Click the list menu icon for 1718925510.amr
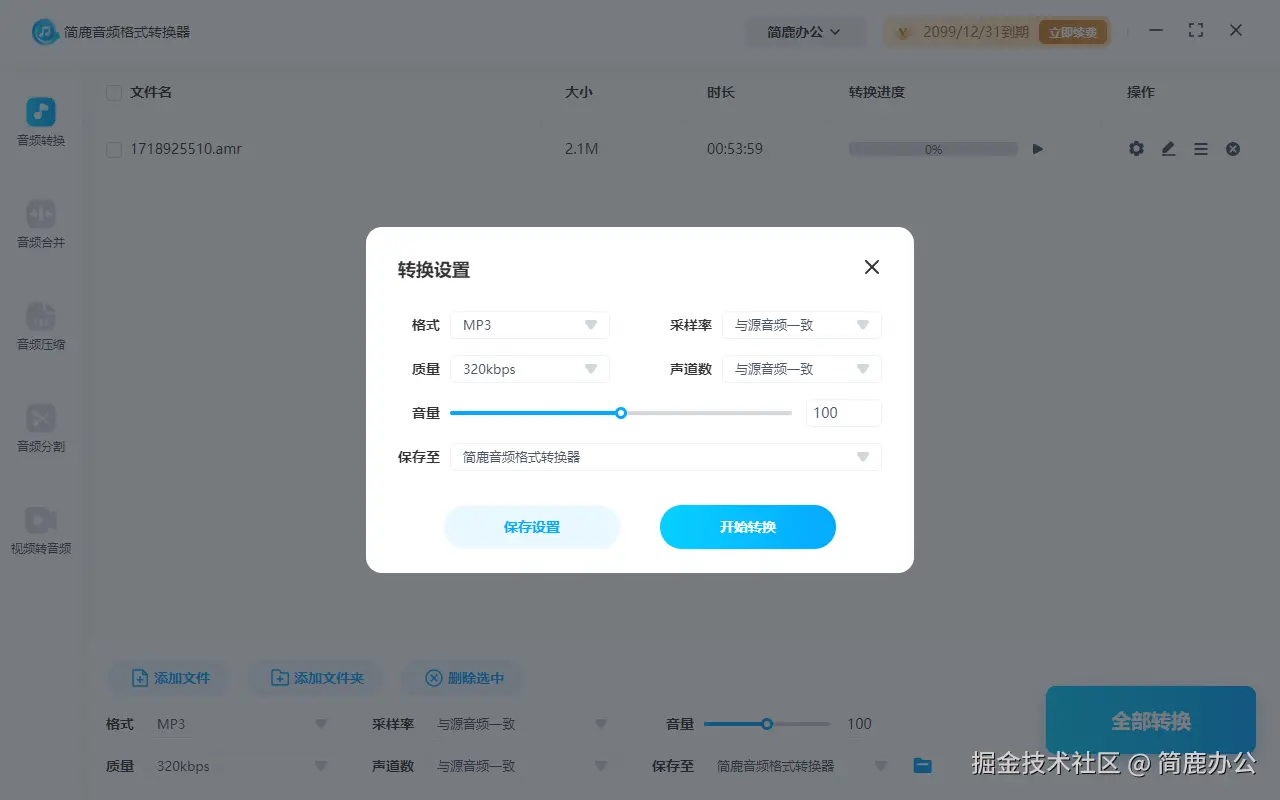Viewport: 1280px width, 800px height. tap(1201, 149)
